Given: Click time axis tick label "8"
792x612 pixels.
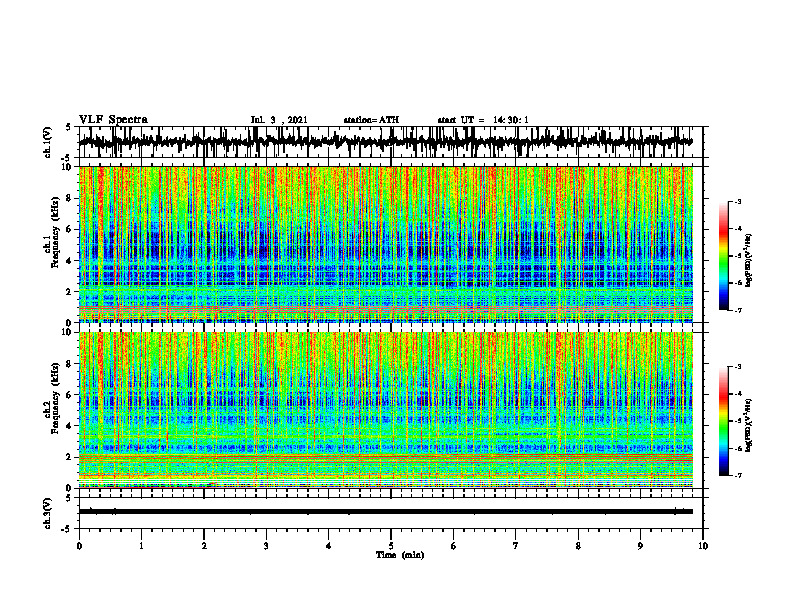Looking at the screenshot, I should (578, 546).
